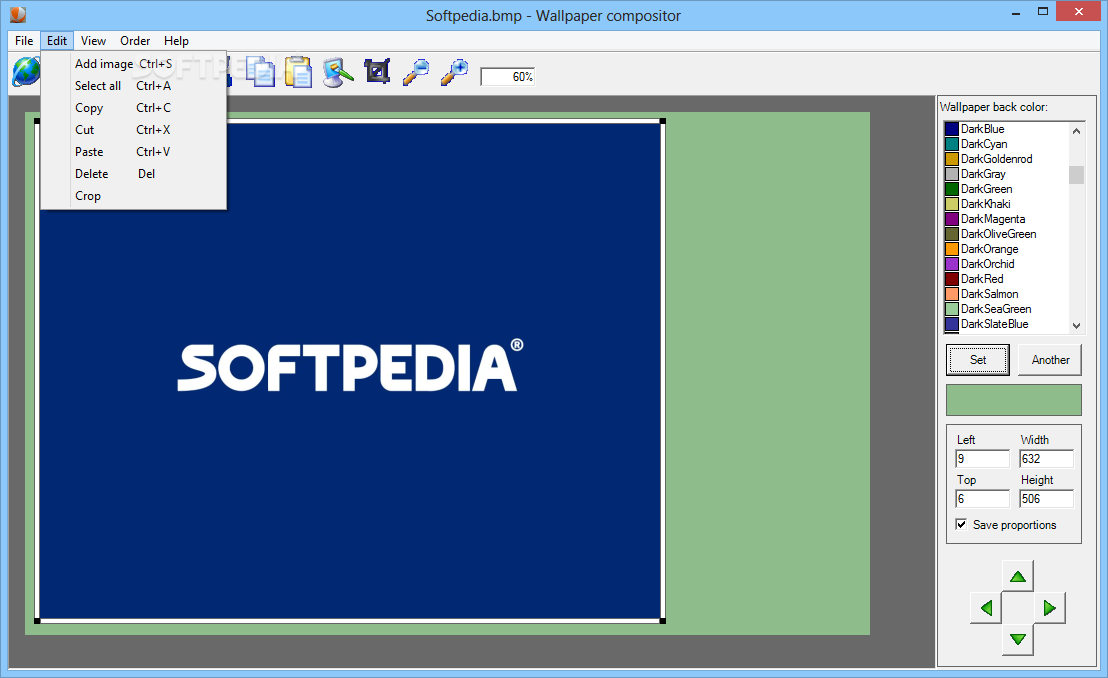
Task: Move image up with green arrow
Action: pyautogui.click(x=1018, y=576)
